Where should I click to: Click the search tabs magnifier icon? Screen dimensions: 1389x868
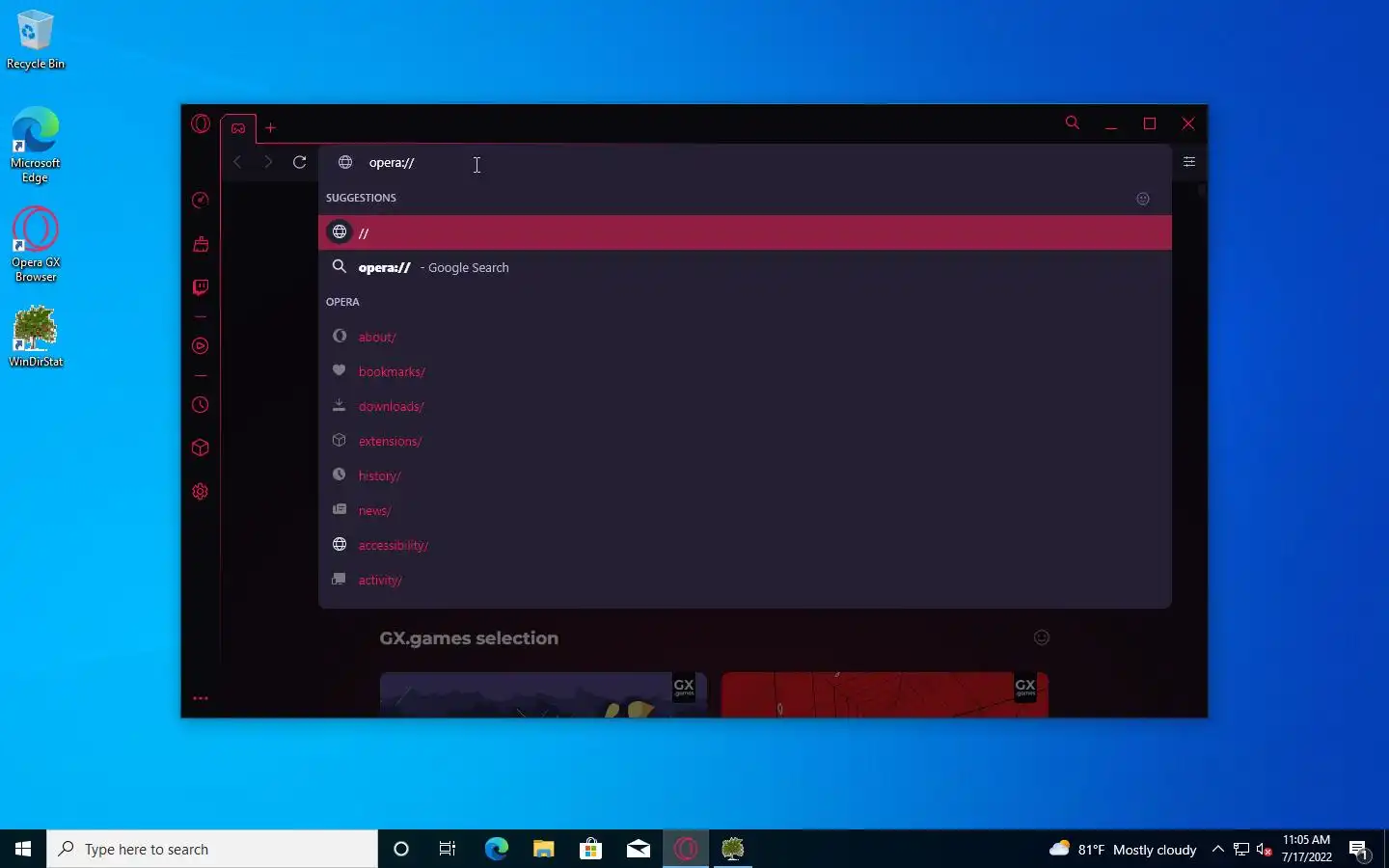point(1073,122)
